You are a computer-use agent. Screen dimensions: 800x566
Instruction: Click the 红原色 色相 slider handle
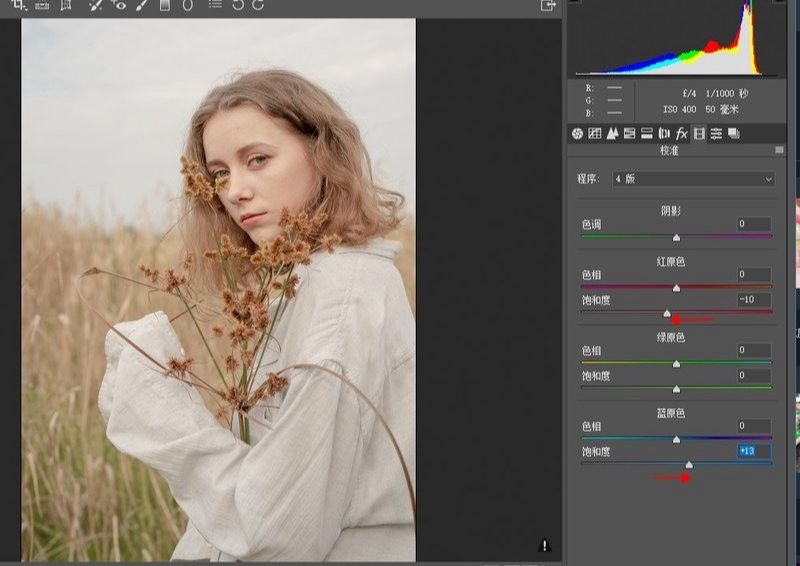pyautogui.click(x=677, y=288)
